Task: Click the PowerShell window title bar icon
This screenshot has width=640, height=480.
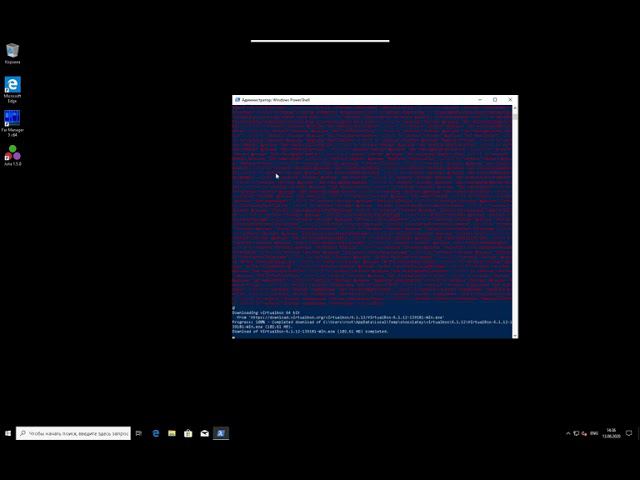Action: [x=237, y=100]
